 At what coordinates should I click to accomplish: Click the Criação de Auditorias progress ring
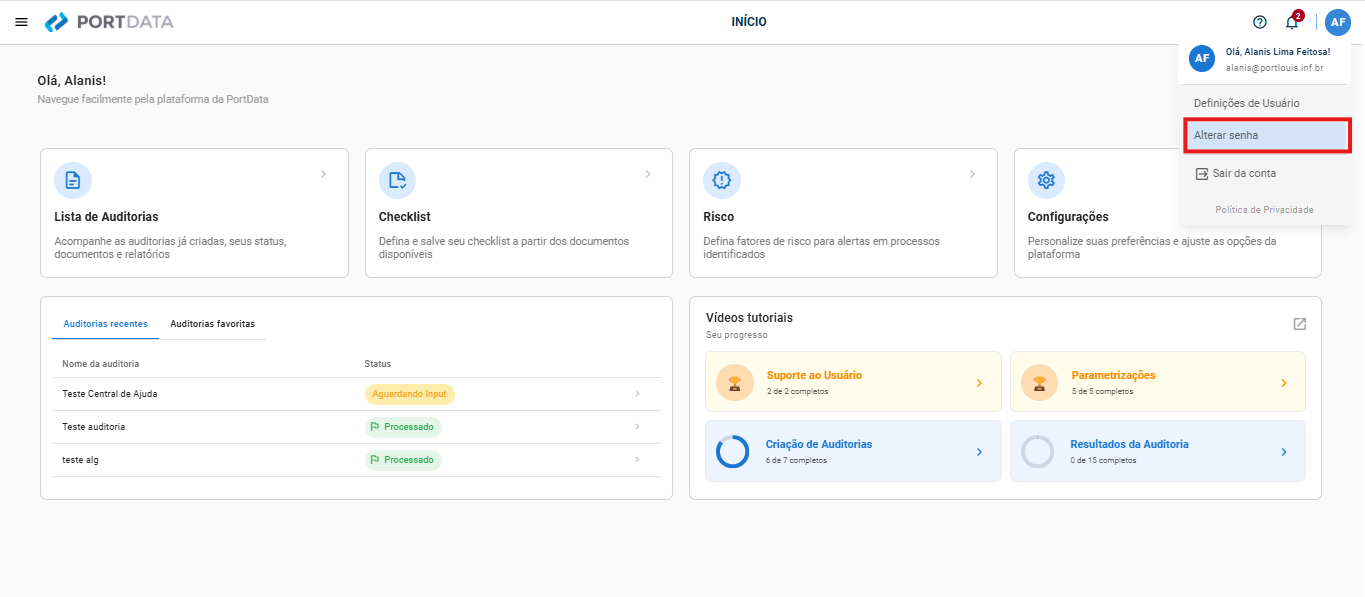pyautogui.click(x=732, y=452)
